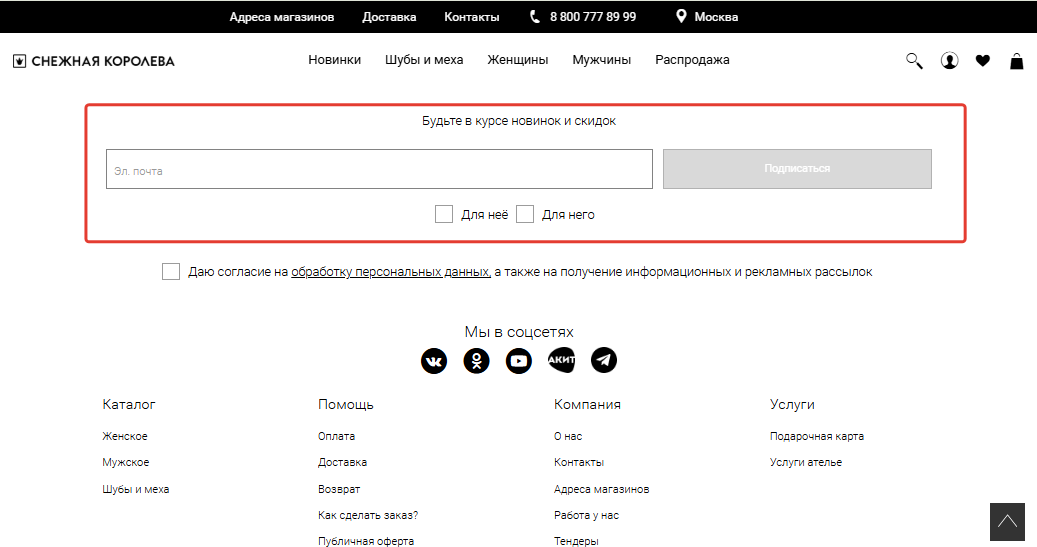Open Контакты in the top bar
Image resolution: width=1037 pixels, height=547 pixels.
(472, 17)
